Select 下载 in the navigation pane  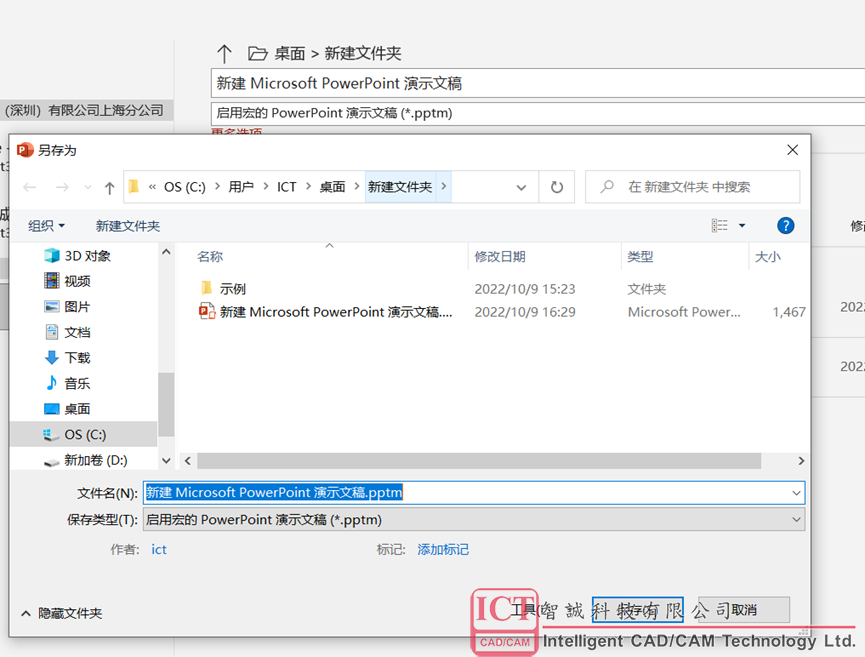(77, 357)
